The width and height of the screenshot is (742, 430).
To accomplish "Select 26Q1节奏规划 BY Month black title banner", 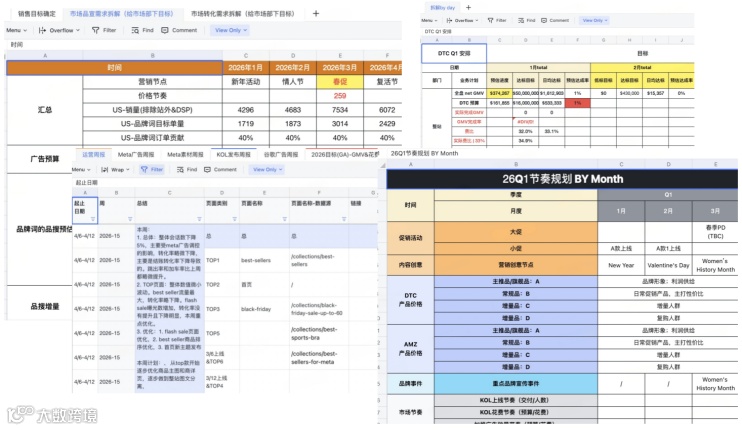I will point(562,179).
